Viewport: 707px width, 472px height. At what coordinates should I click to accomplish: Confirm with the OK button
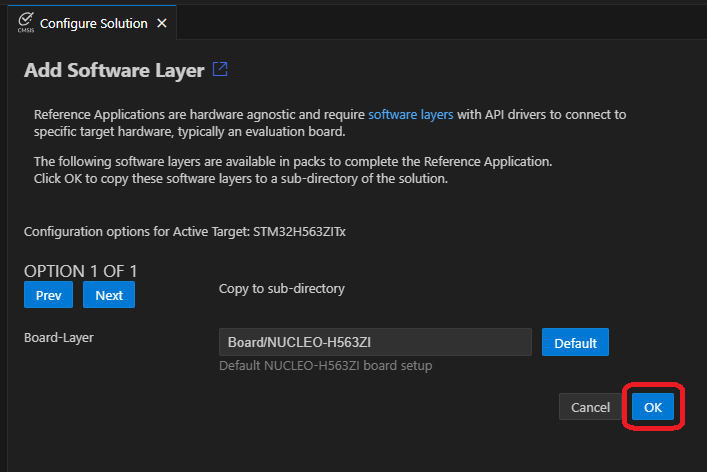(653, 407)
